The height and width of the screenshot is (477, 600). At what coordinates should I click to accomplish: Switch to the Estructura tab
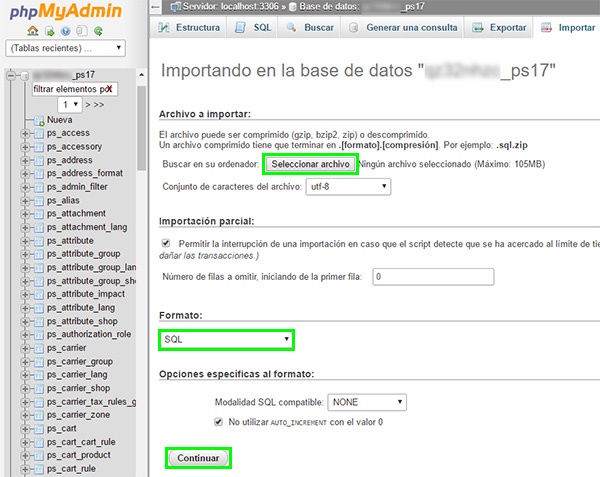click(x=189, y=28)
